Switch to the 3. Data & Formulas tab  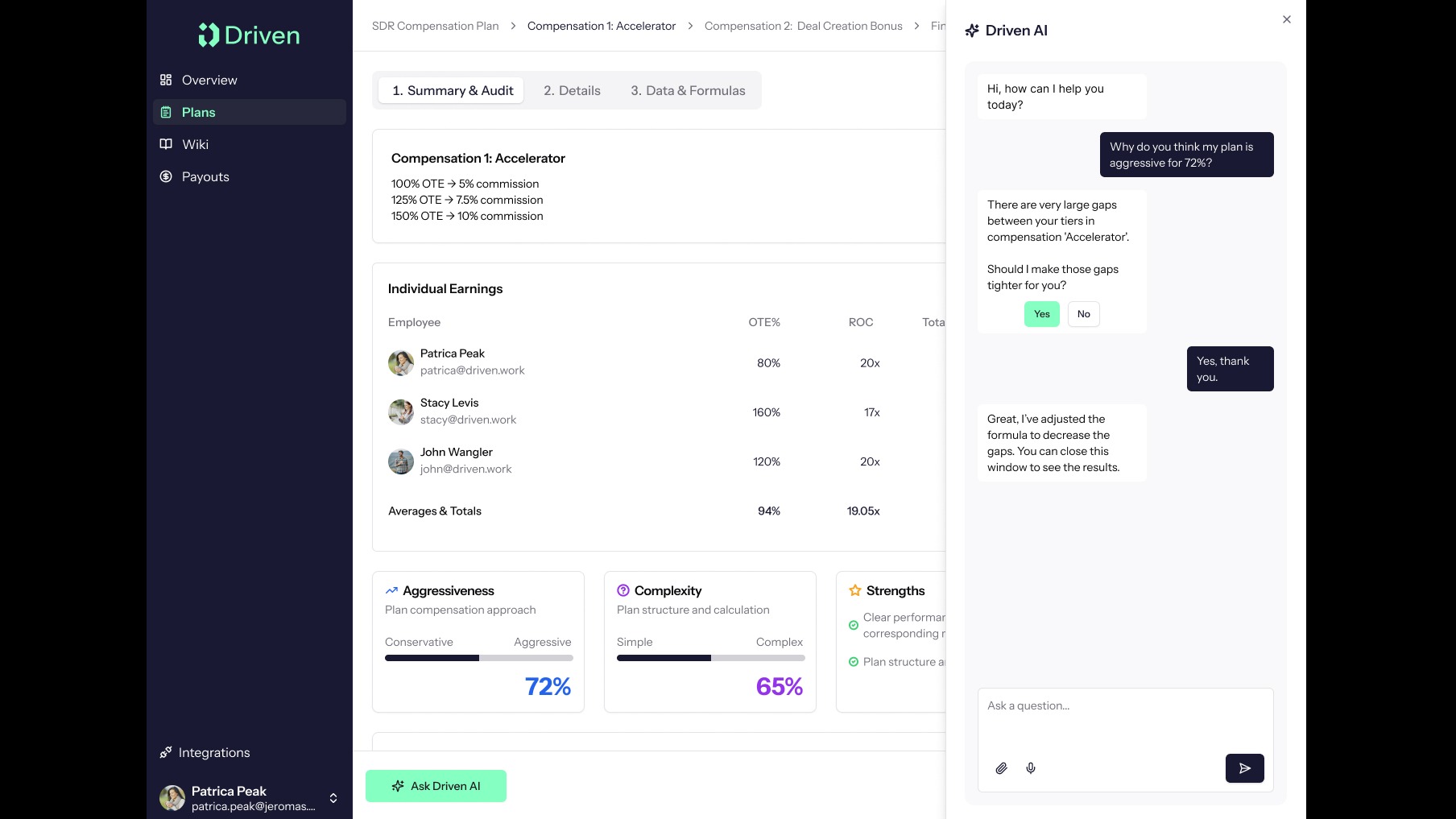(x=688, y=90)
